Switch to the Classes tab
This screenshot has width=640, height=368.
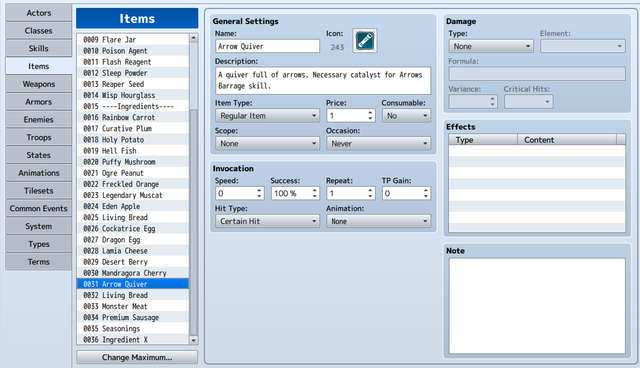click(39, 31)
